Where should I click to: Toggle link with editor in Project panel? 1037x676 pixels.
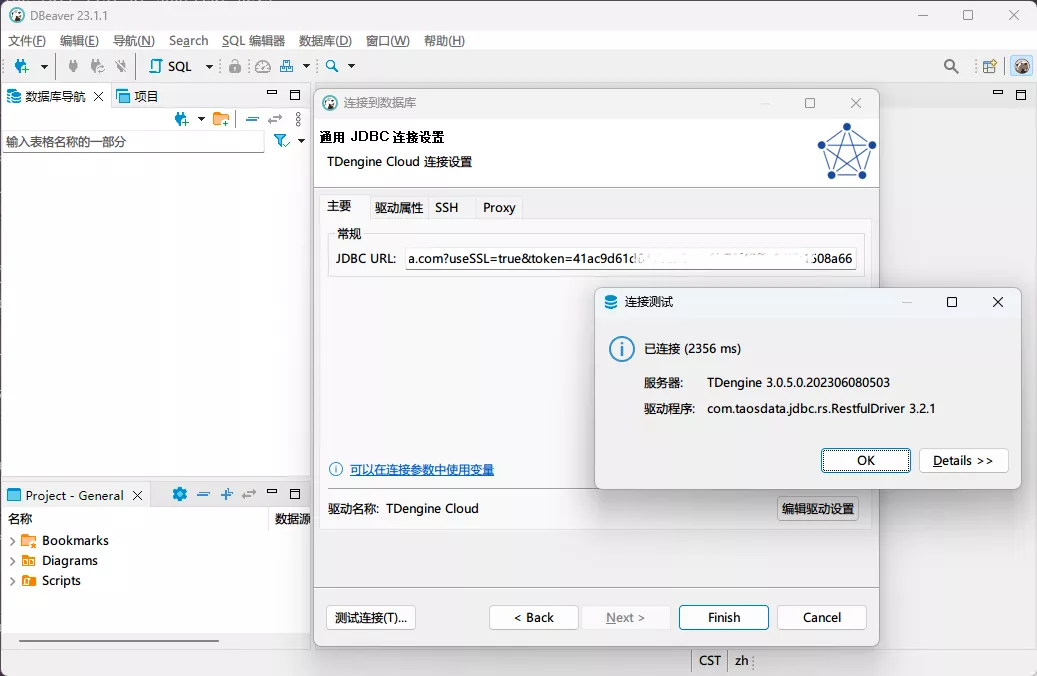tap(249, 494)
